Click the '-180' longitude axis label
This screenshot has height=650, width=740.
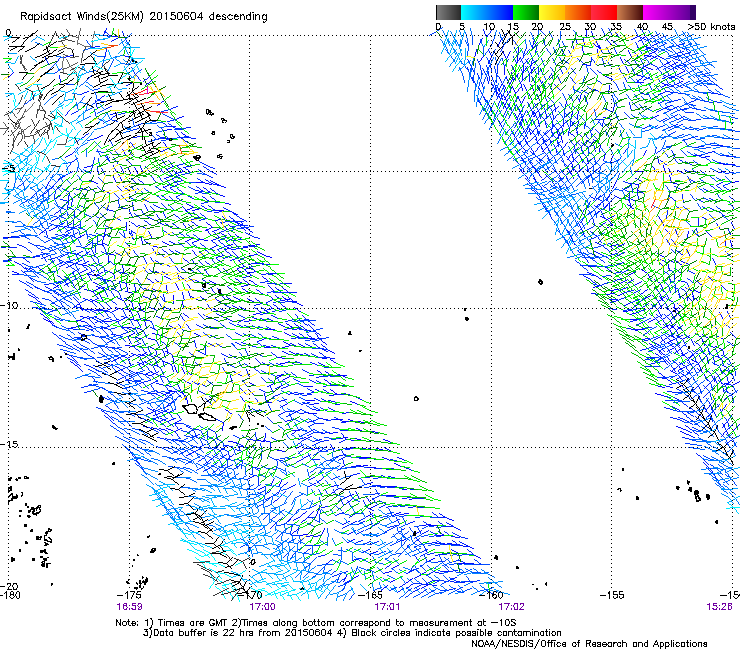point(10,595)
